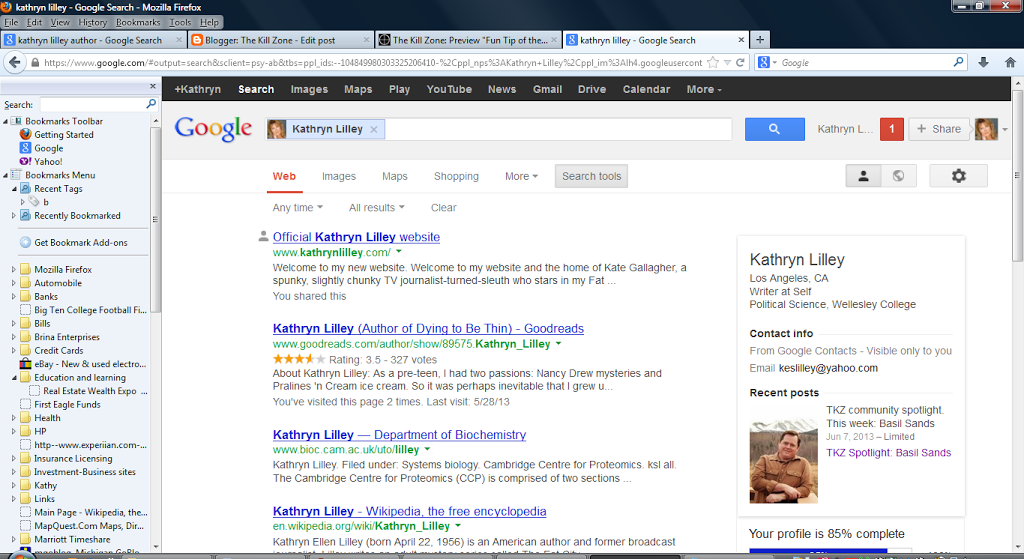The height and width of the screenshot is (559, 1024).
Task: Open the More dropdown in the result tabs
Action: [x=521, y=176]
